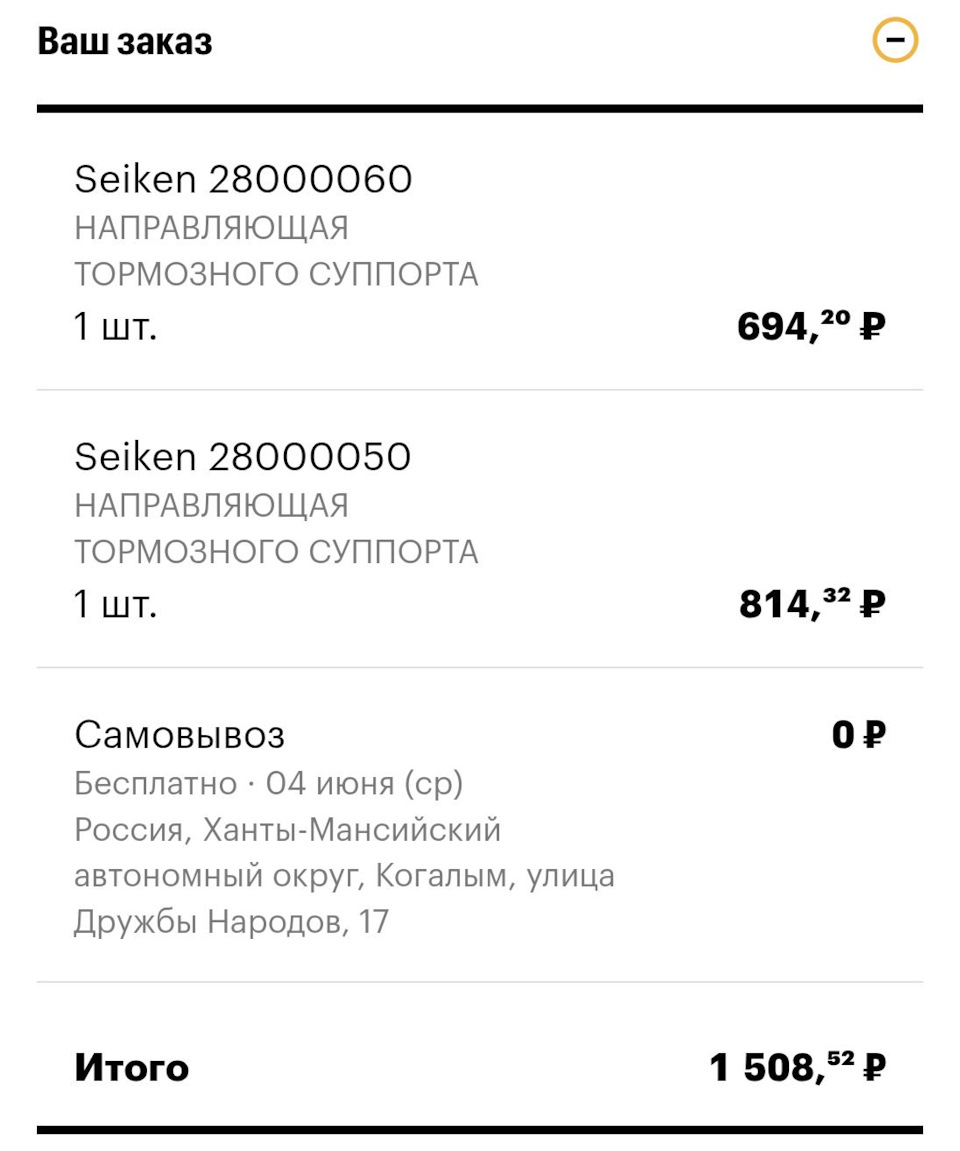Click the description under Seiken 28000060
Viewport: 960px width, 1151px height.
(276, 251)
